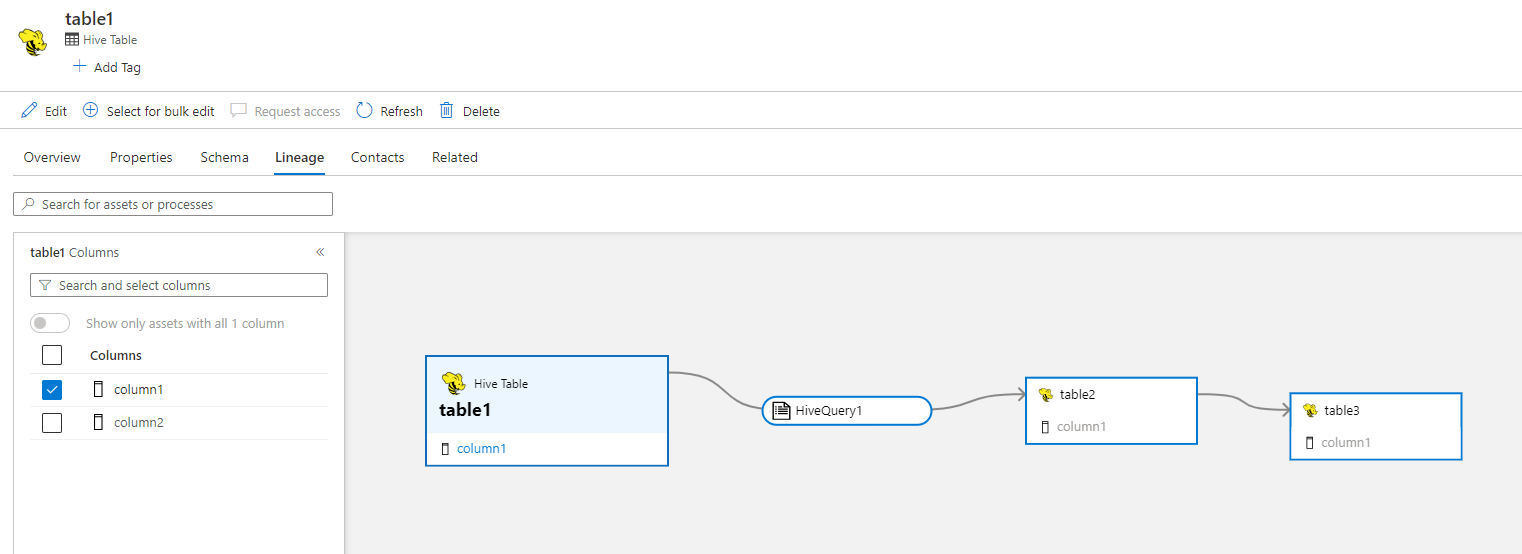Viewport: 1522px width, 554px height.
Task: Collapse the table1 Columns panel
Action: [320, 252]
